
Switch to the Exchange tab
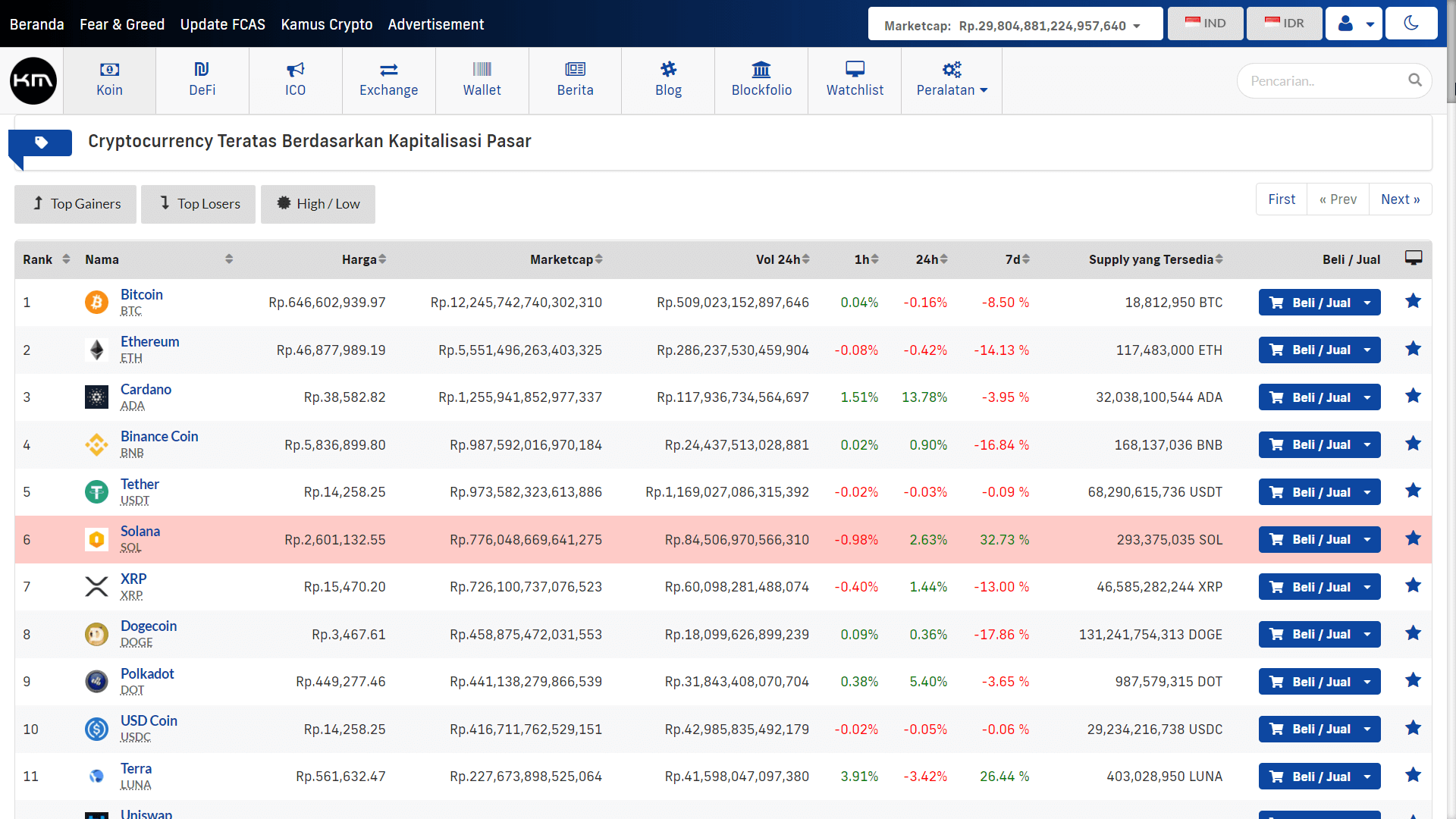389,81
